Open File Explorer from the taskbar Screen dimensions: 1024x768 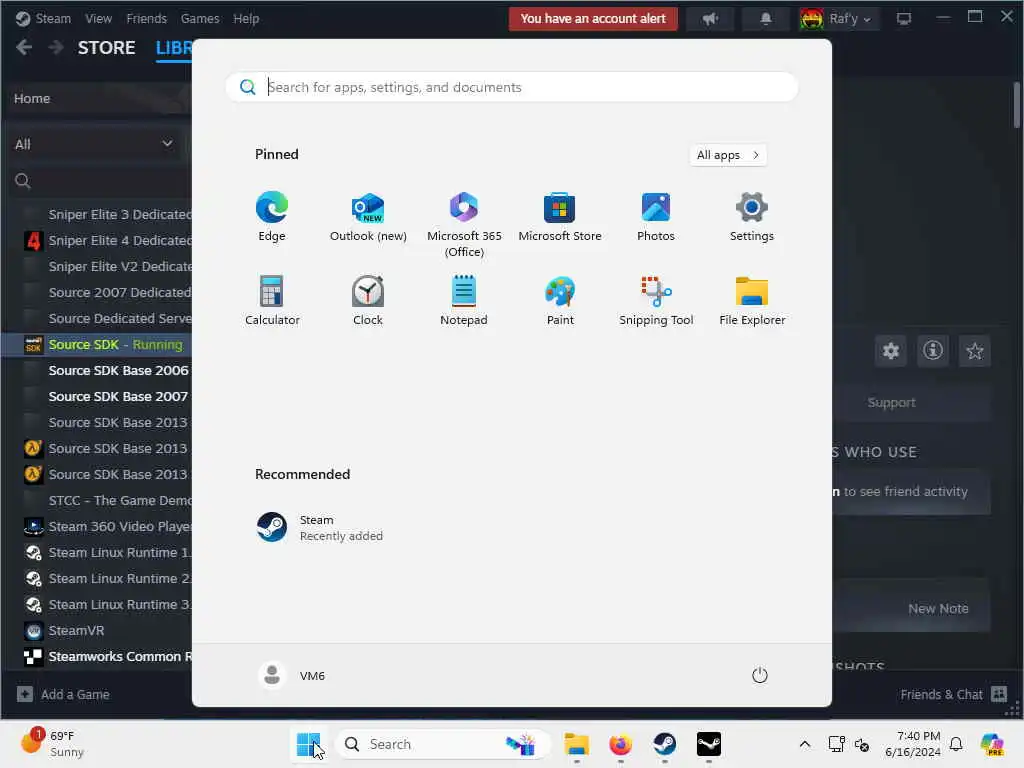577,744
